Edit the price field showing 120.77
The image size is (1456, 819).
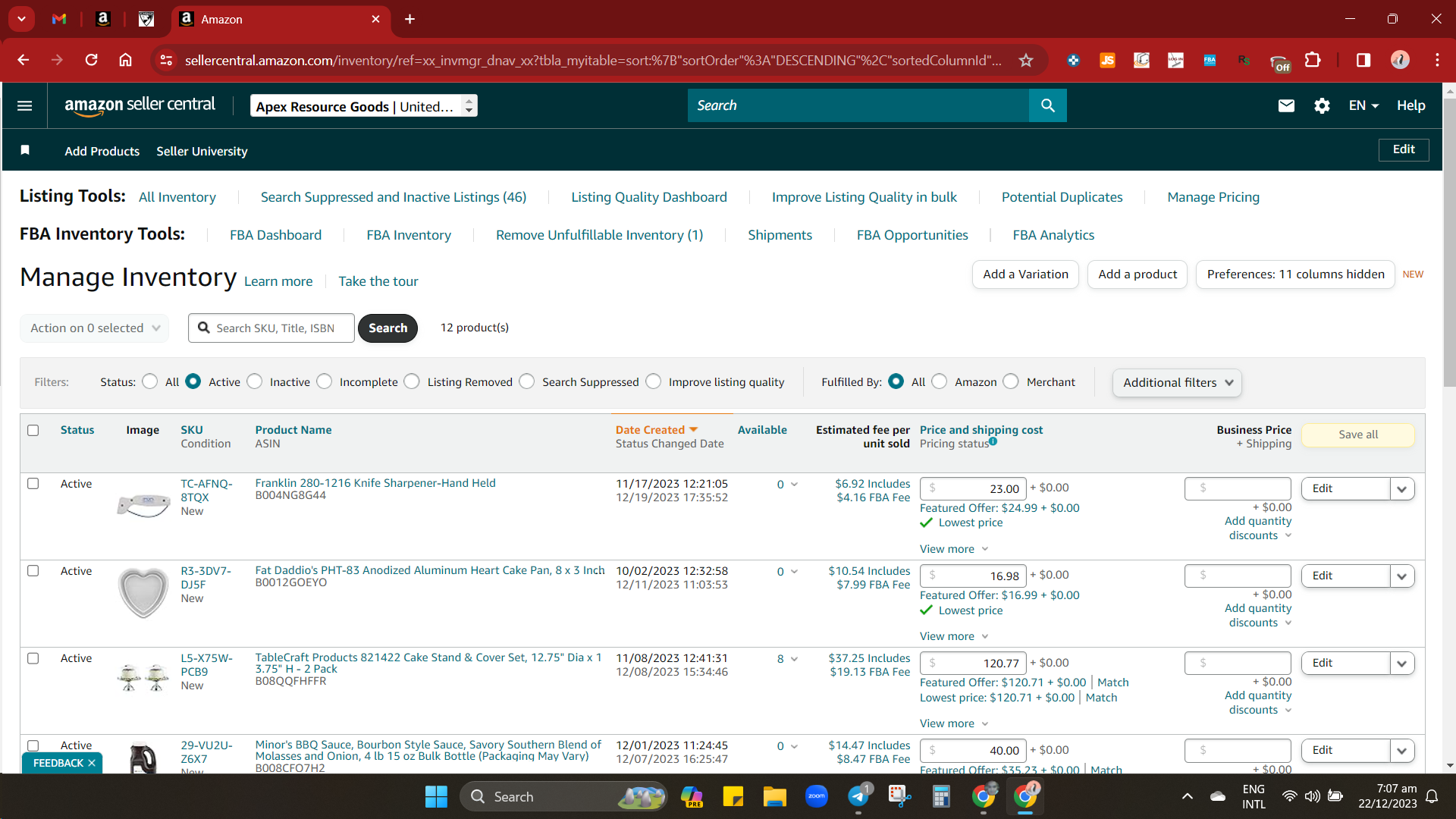click(973, 664)
